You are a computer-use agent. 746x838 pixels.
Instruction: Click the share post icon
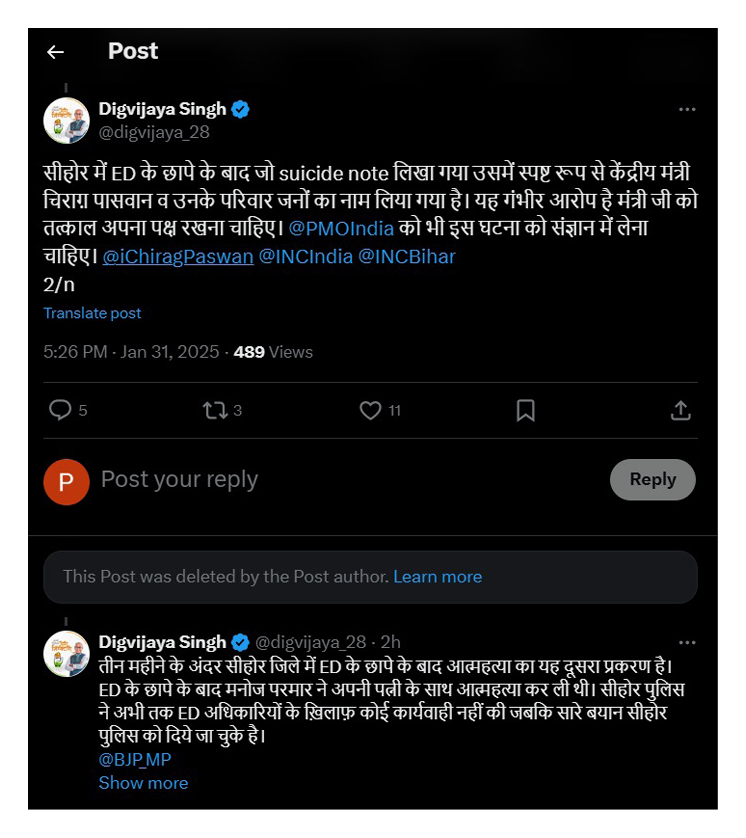click(x=680, y=410)
